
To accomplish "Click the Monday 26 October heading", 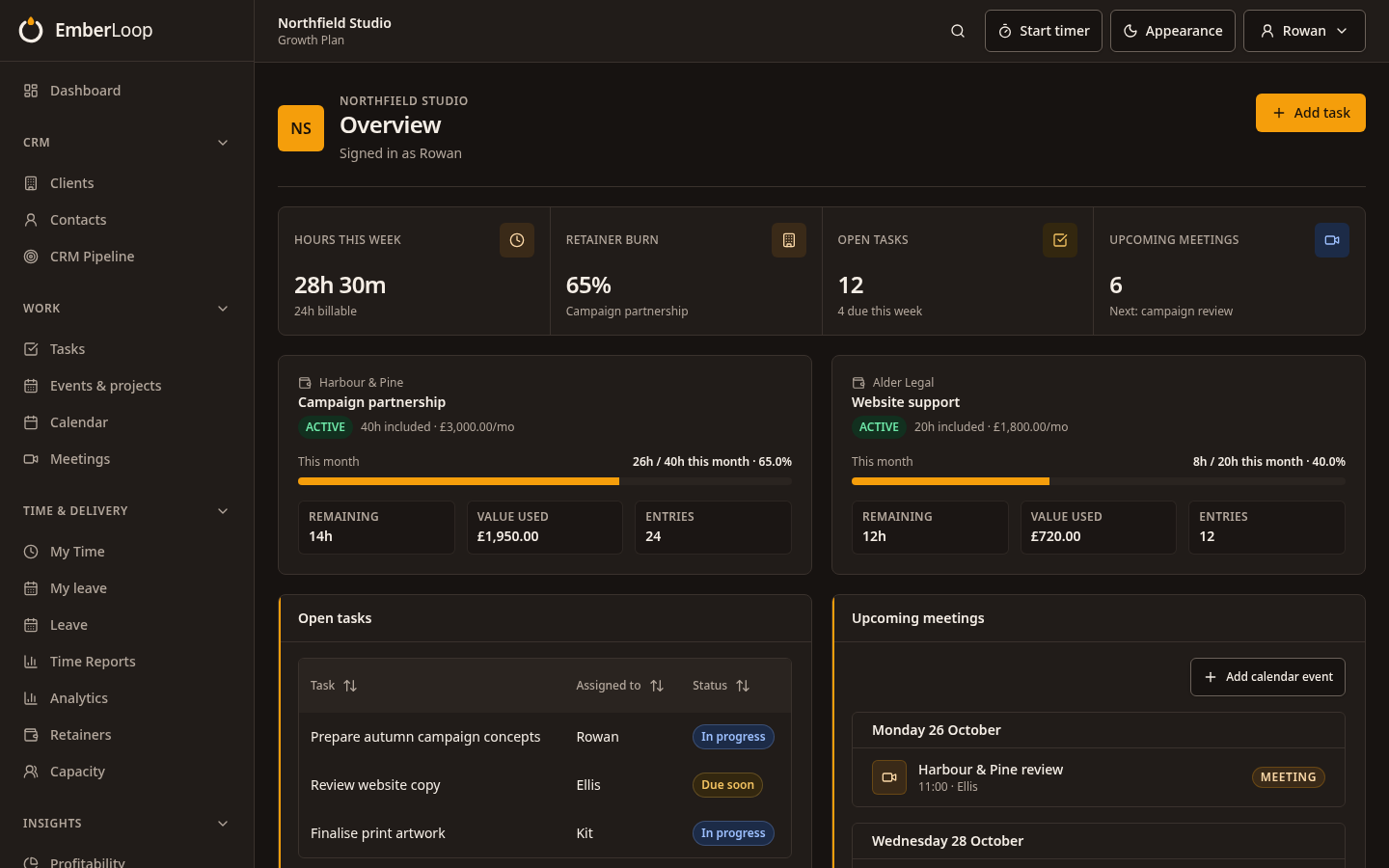I will [937, 730].
